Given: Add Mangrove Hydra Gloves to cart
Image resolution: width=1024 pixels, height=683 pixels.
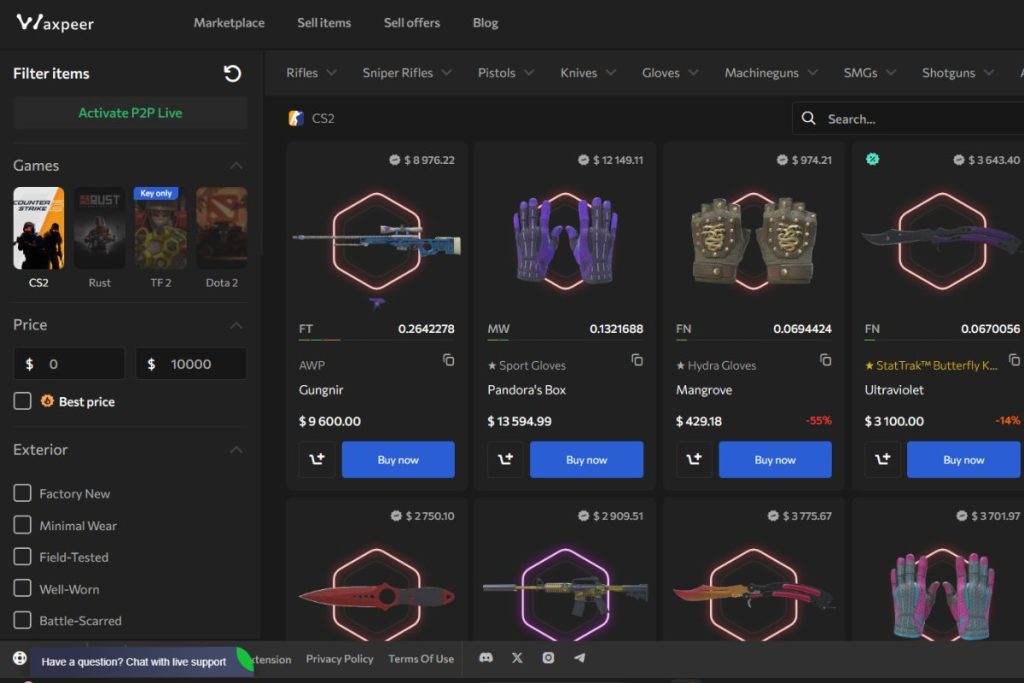Looking at the screenshot, I should [x=694, y=459].
